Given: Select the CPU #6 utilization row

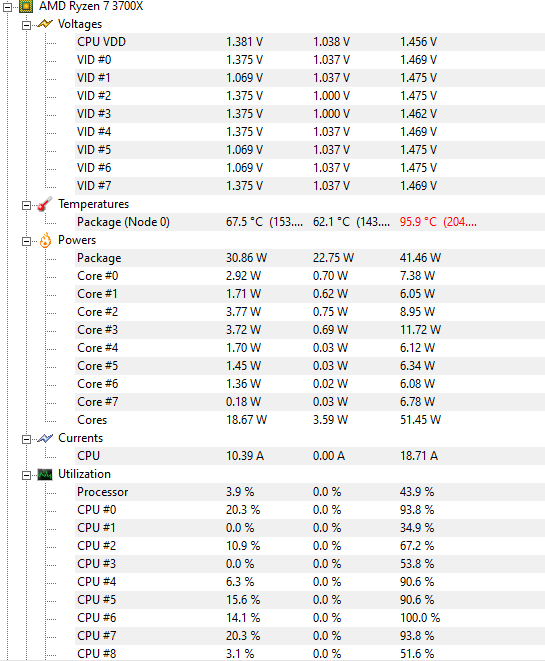Looking at the screenshot, I should point(309,618).
